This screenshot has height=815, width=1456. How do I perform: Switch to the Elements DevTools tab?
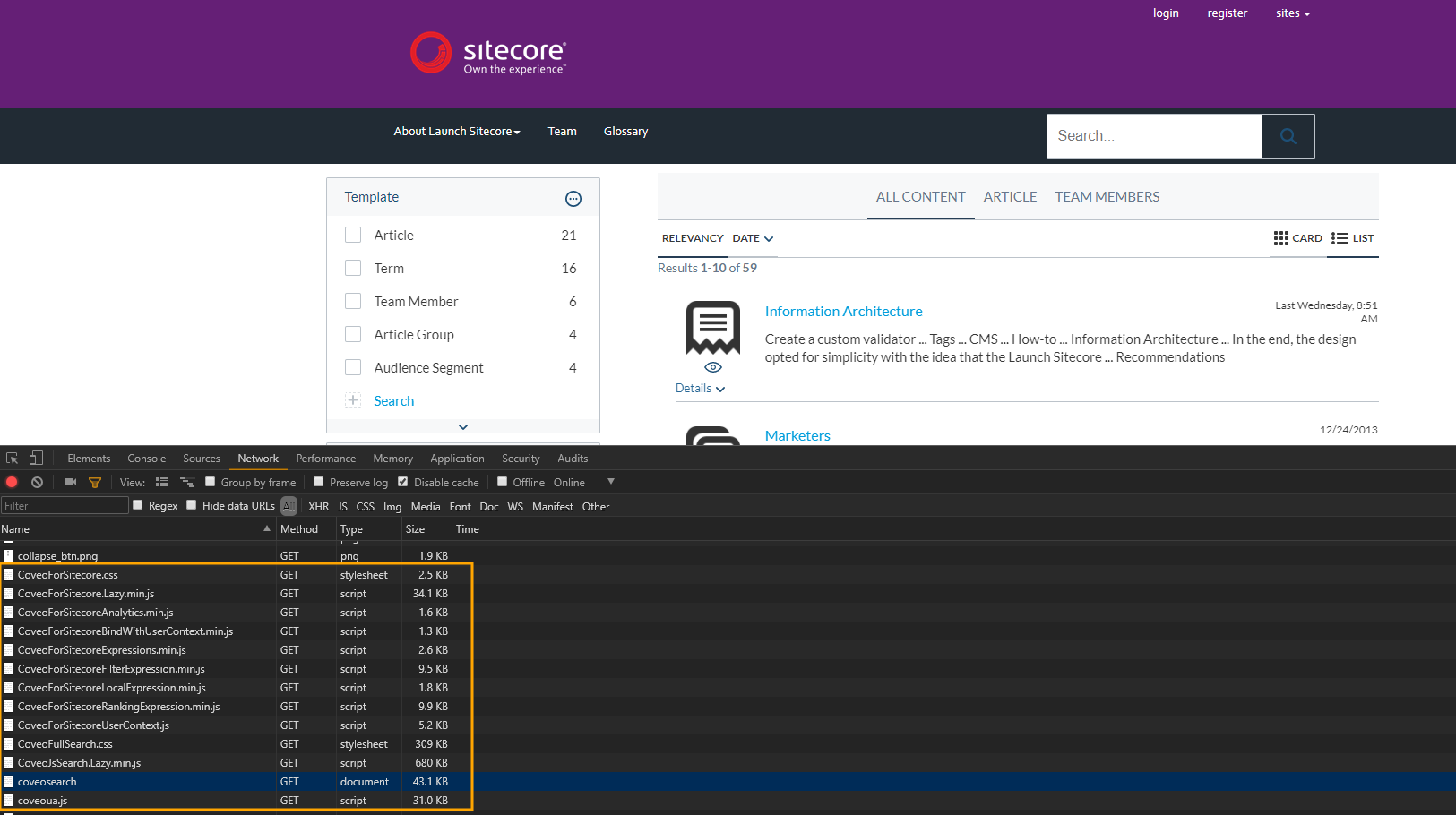(89, 459)
